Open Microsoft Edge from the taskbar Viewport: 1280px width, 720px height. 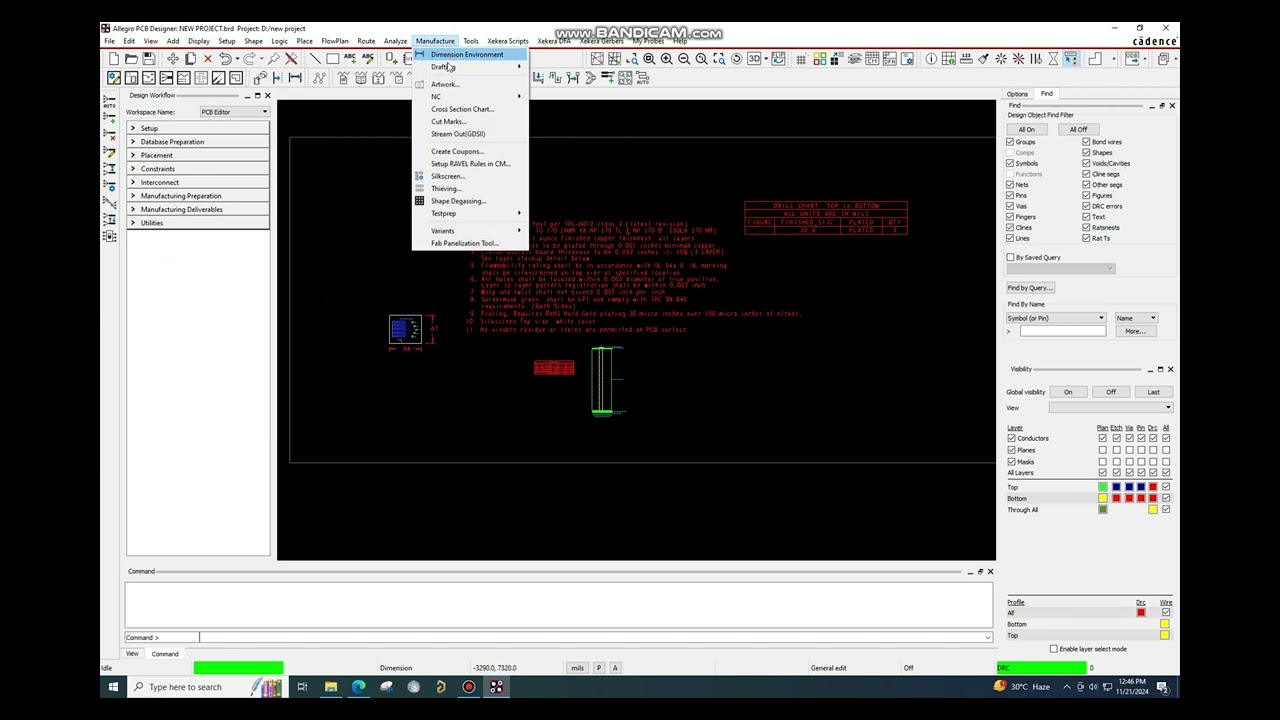pyautogui.click(x=358, y=687)
